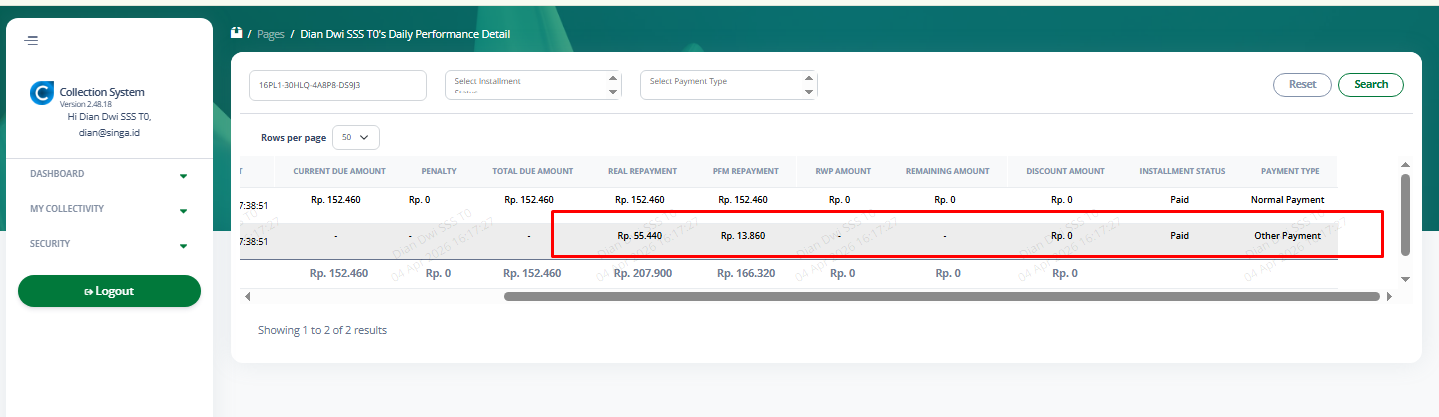Sort by PFM REPAYMENT column header
1439x417 pixels.
coord(746,171)
